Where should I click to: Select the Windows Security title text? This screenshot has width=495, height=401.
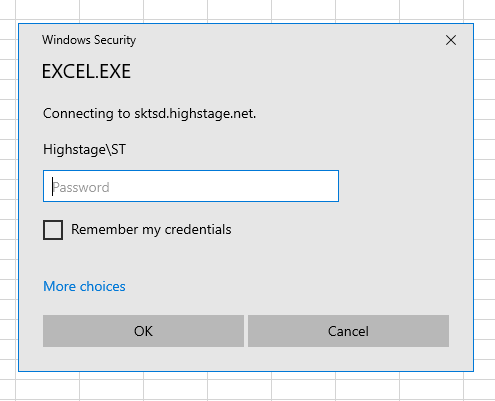point(89,40)
